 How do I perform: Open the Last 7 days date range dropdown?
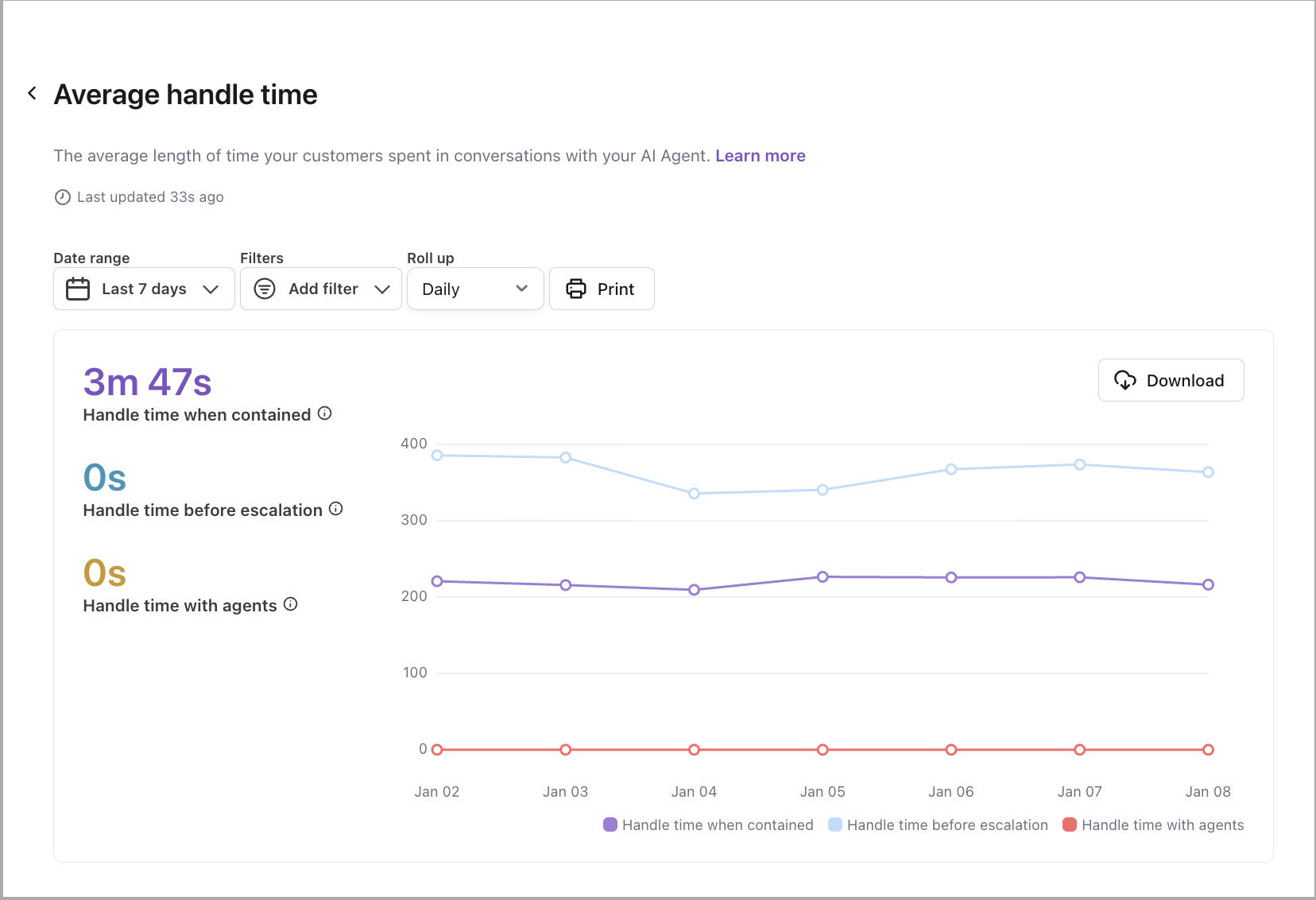tap(144, 289)
